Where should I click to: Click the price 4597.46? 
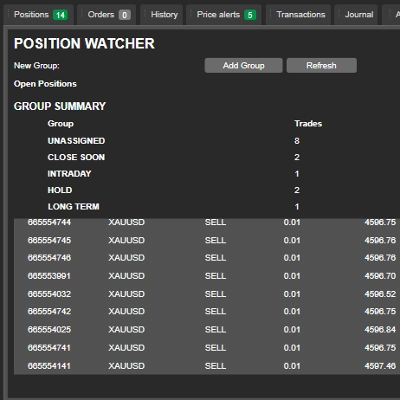pos(380,366)
